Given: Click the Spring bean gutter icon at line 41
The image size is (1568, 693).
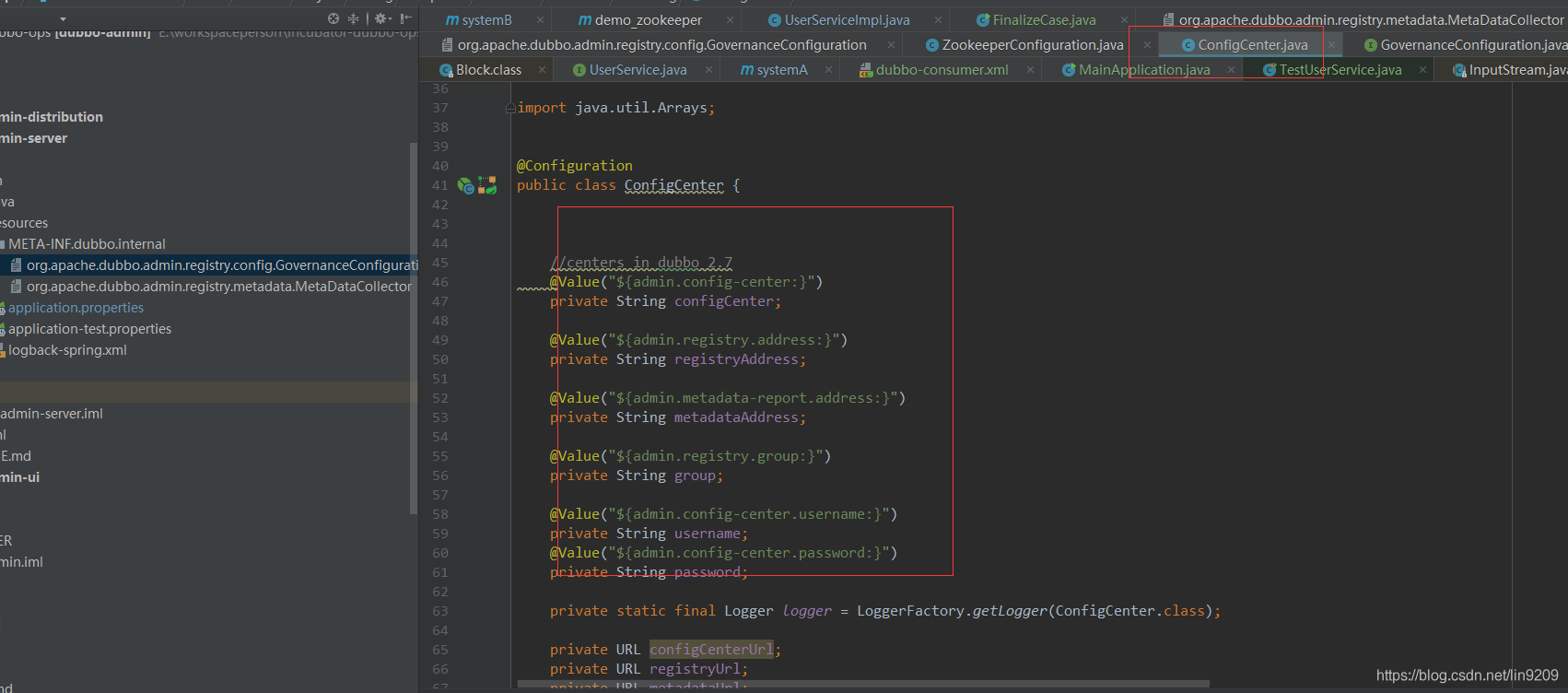Looking at the screenshot, I should tap(466, 186).
